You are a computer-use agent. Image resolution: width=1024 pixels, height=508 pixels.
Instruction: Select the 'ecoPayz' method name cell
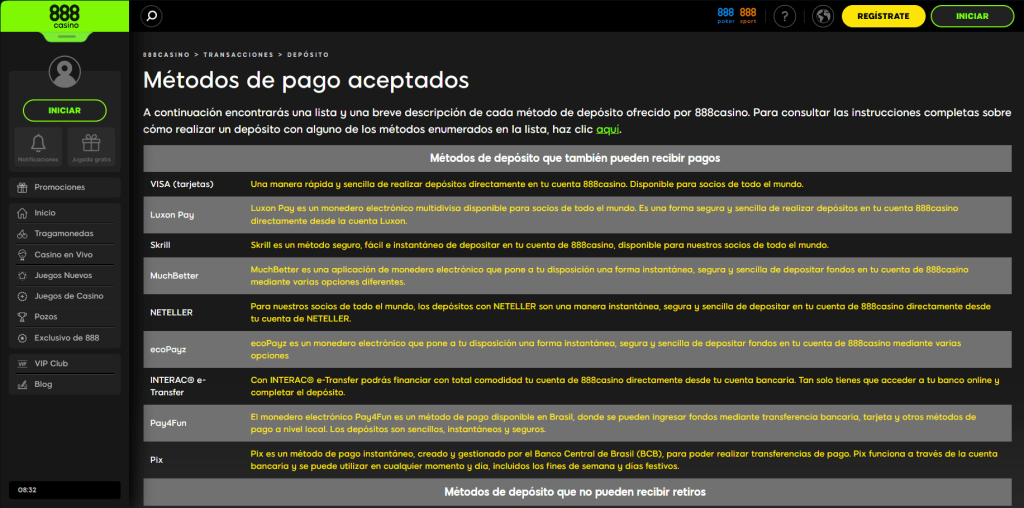(195, 349)
